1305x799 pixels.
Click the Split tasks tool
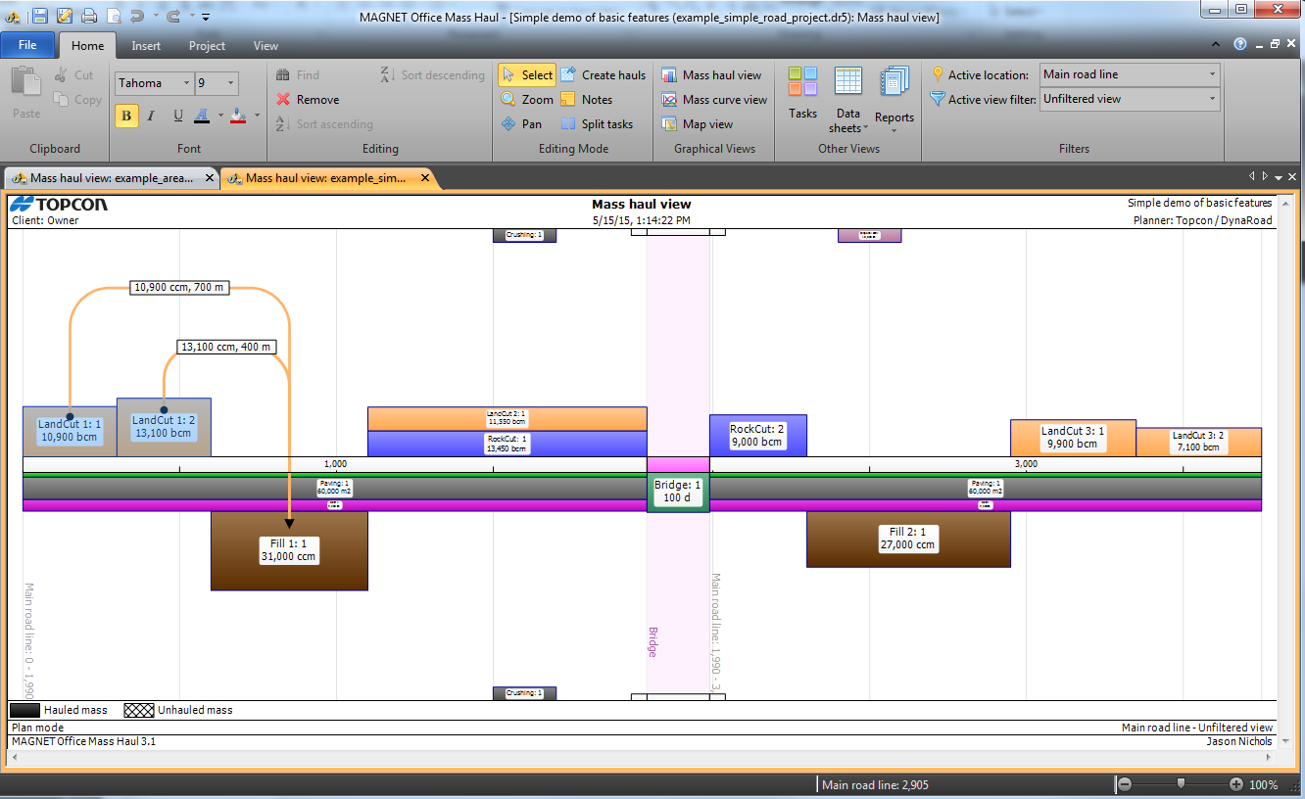606,123
